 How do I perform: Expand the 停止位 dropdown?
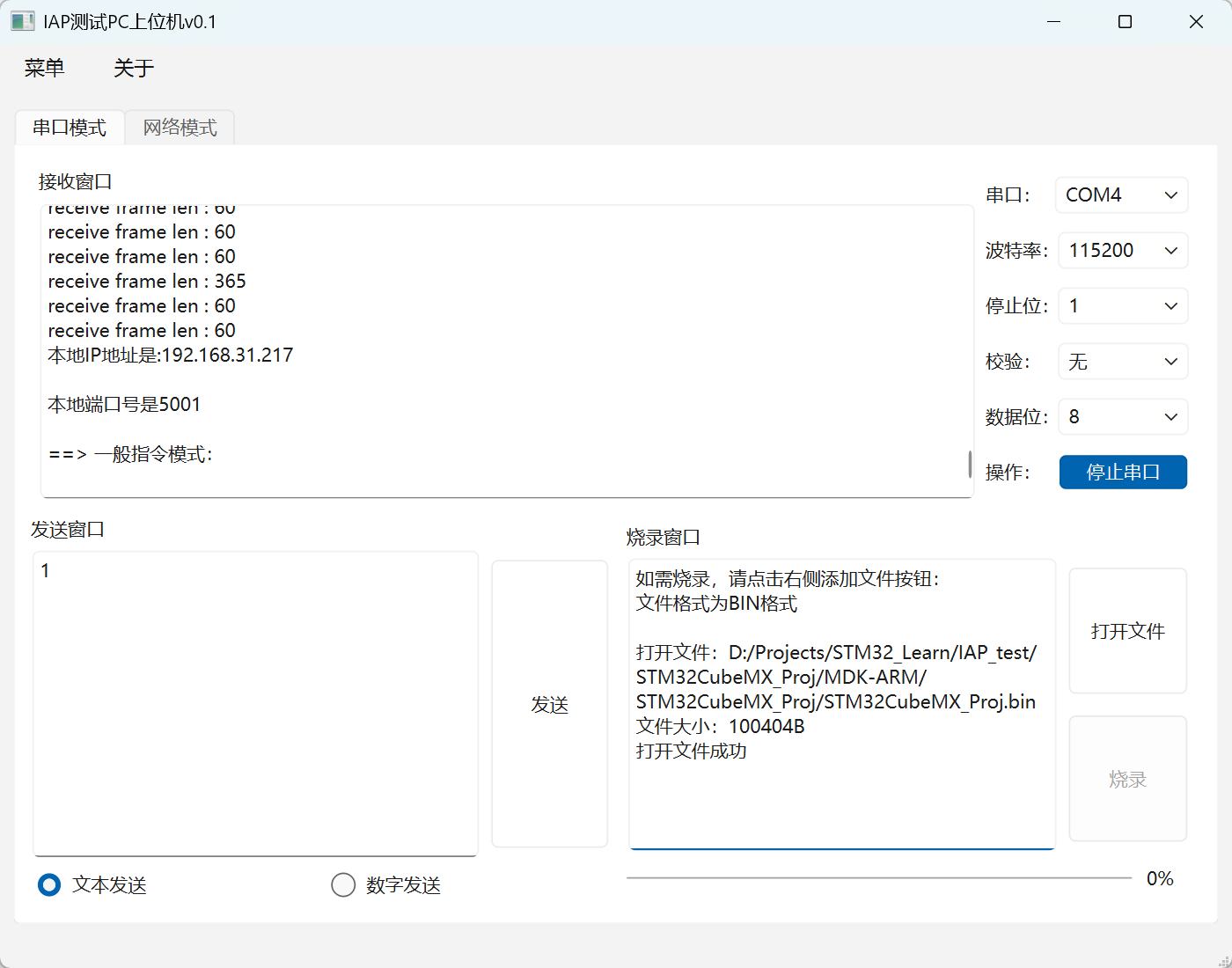[1123, 306]
